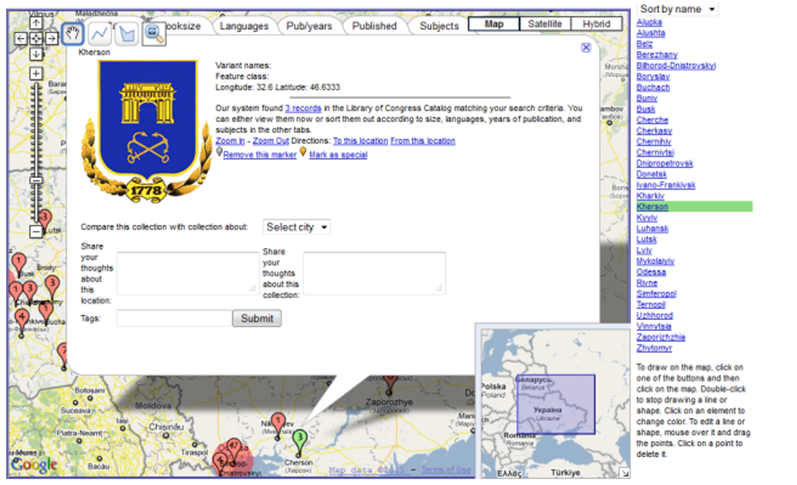
Task: Pan the map left with arrow button
Action: pyautogui.click(x=20, y=38)
